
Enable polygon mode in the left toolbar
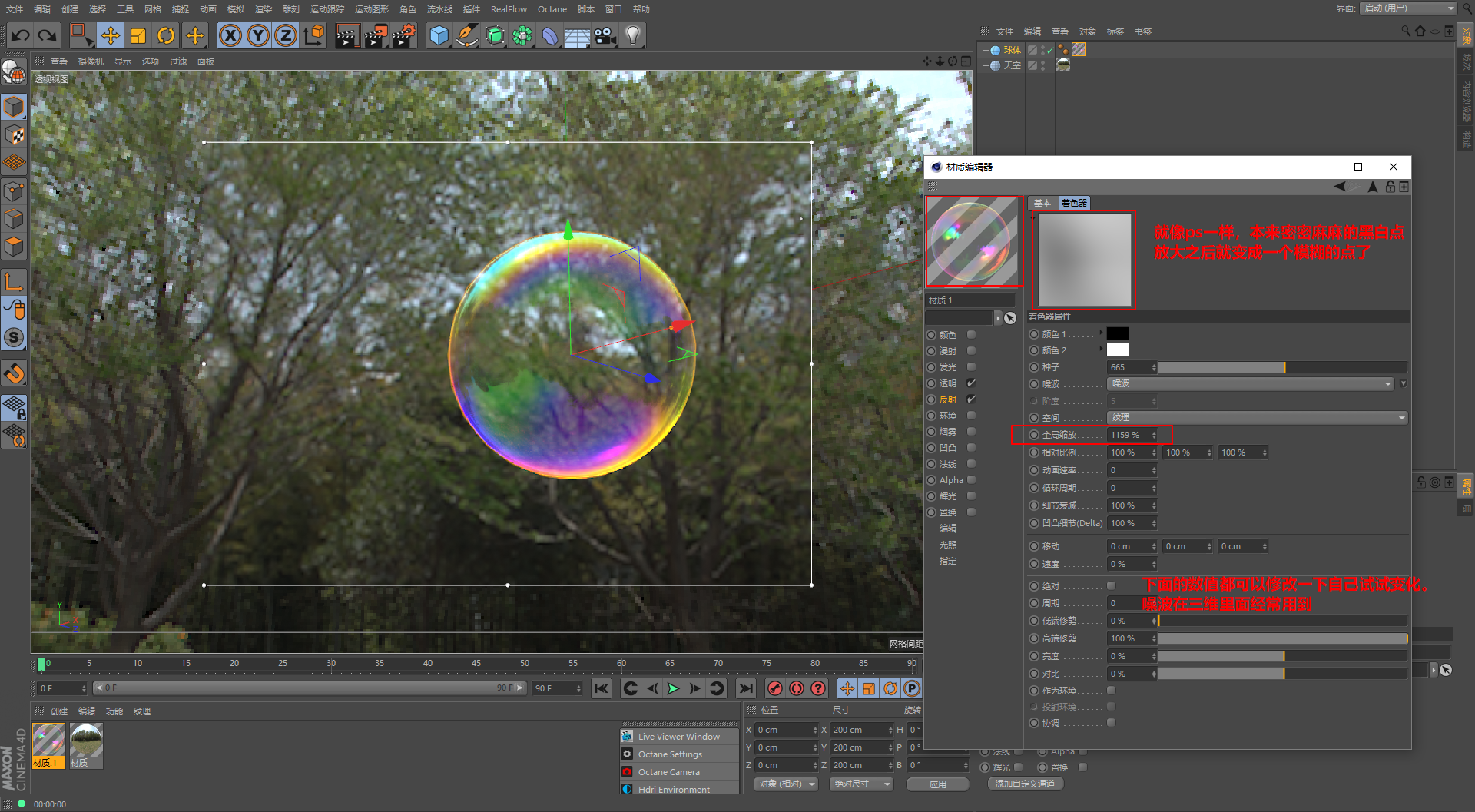(15, 247)
